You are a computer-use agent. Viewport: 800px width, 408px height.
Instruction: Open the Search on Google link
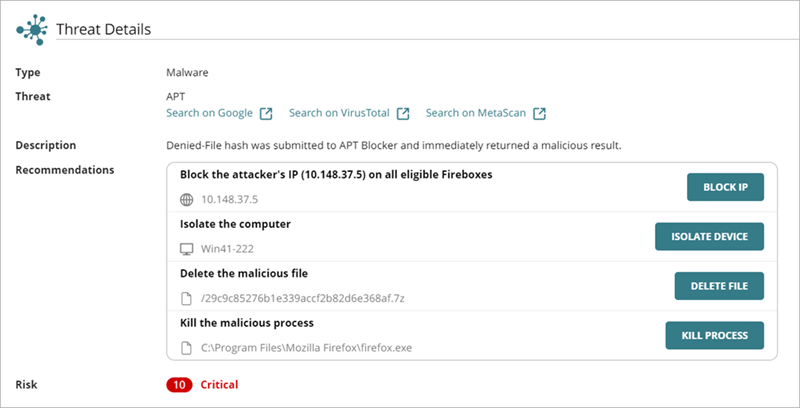pos(210,113)
